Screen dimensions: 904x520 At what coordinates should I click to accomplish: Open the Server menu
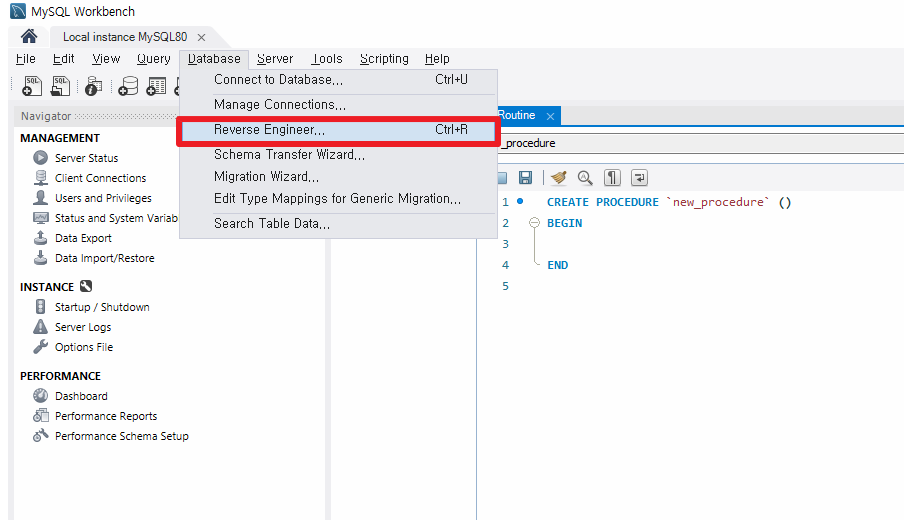[x=275, y=59]
